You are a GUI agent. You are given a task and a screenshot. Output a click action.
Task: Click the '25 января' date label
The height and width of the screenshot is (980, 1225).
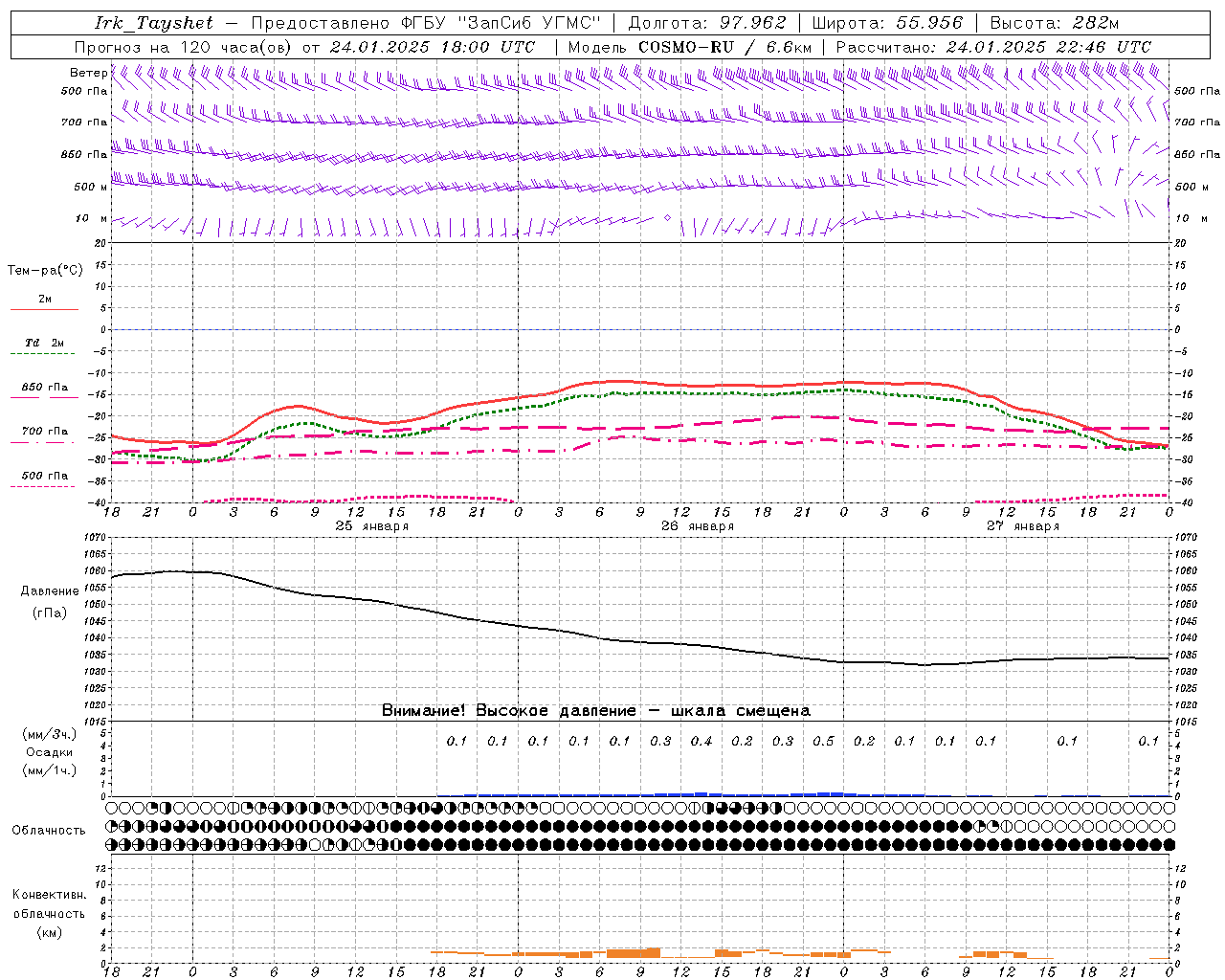pos(372,526)
